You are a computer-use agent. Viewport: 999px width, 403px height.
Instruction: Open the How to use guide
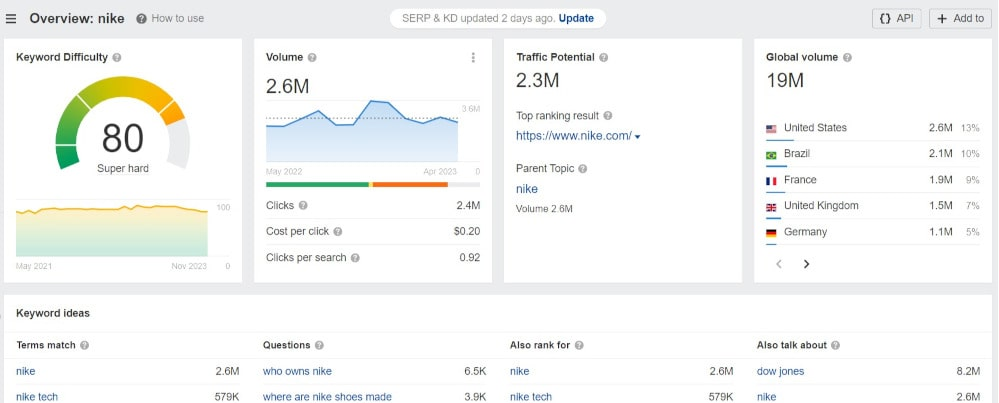point(170,19)
